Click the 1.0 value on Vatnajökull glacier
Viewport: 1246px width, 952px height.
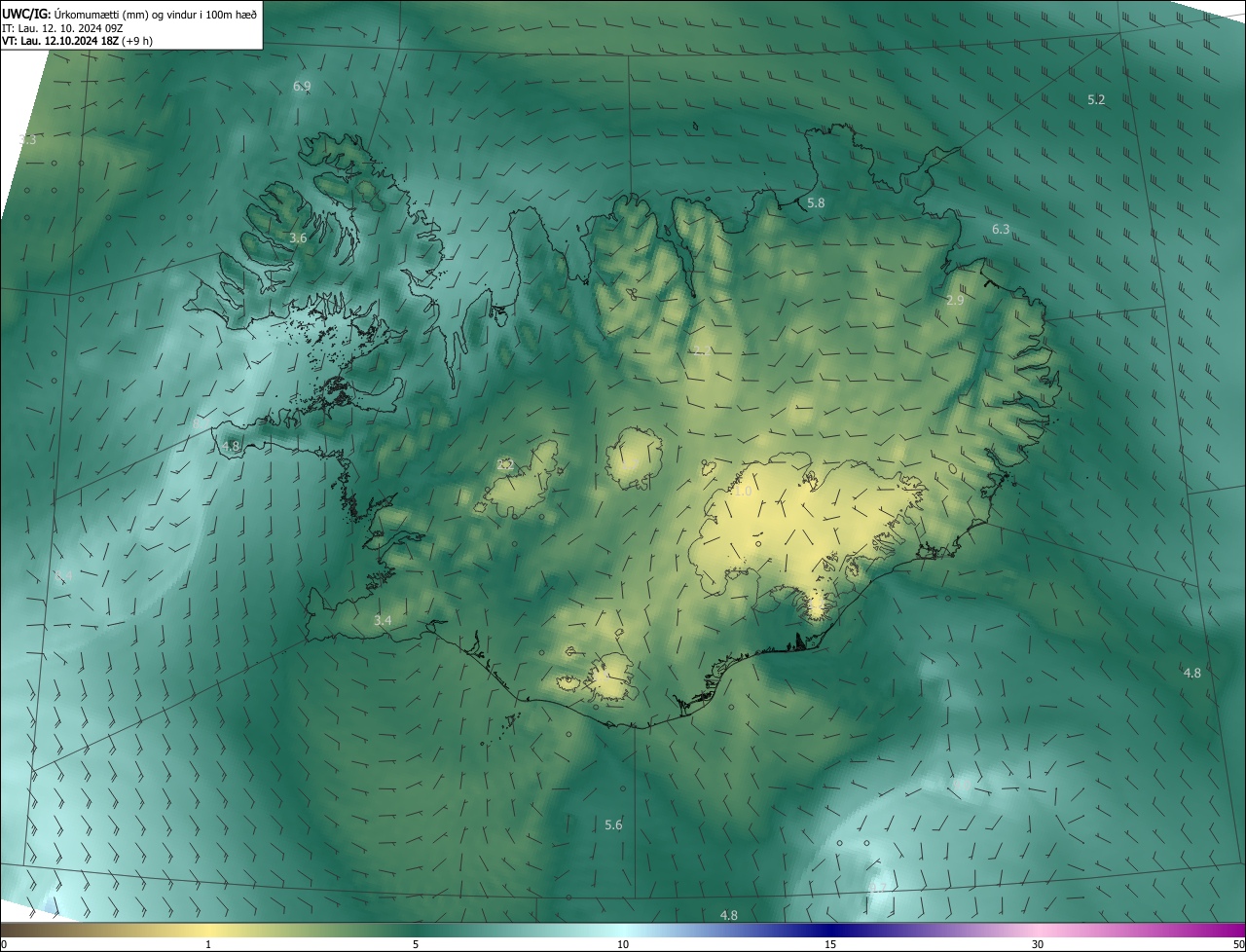[x=743, y=492]
